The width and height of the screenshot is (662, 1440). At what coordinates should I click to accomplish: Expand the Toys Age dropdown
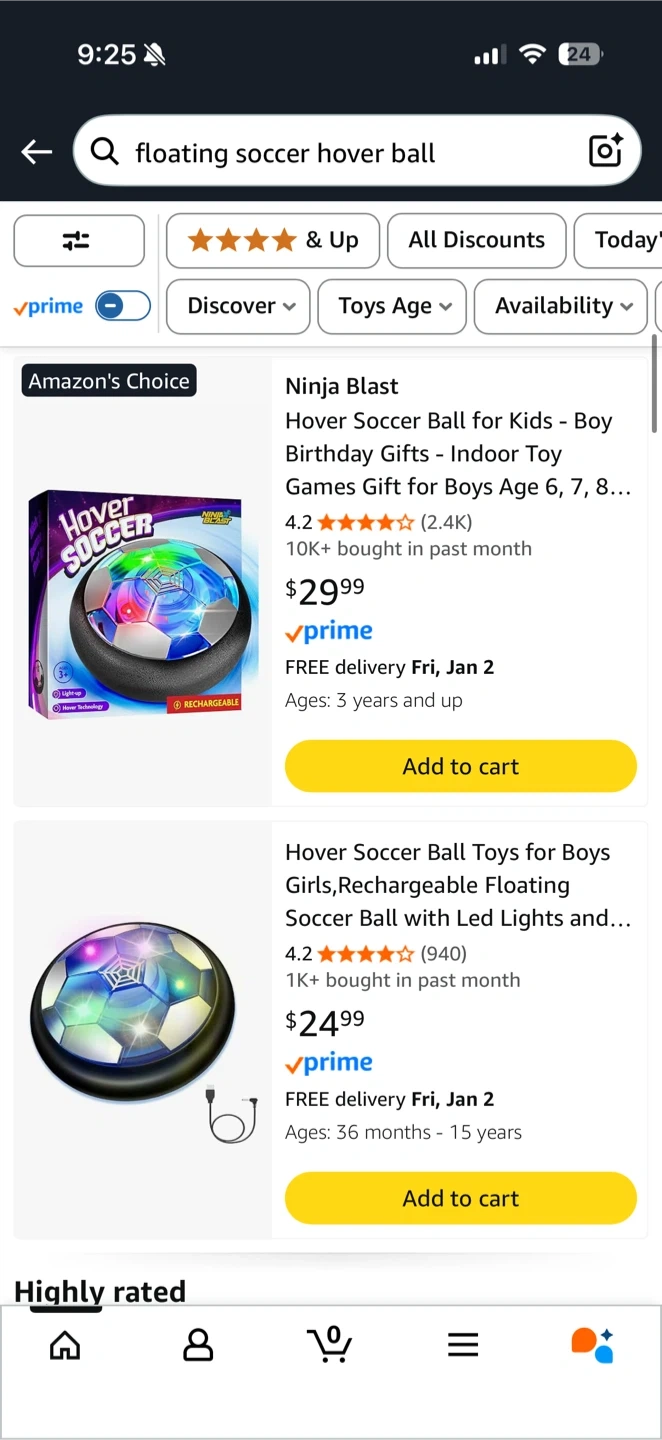395,306
